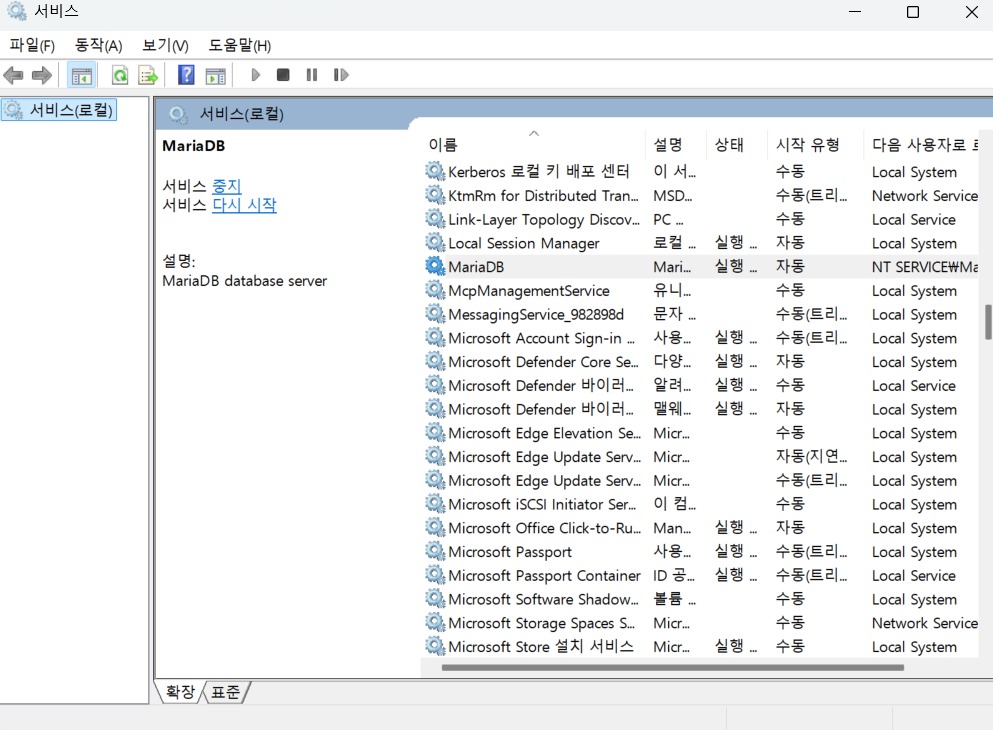Open the 파일(F) menu
The image size is (993, 730).
pos(32,45)
